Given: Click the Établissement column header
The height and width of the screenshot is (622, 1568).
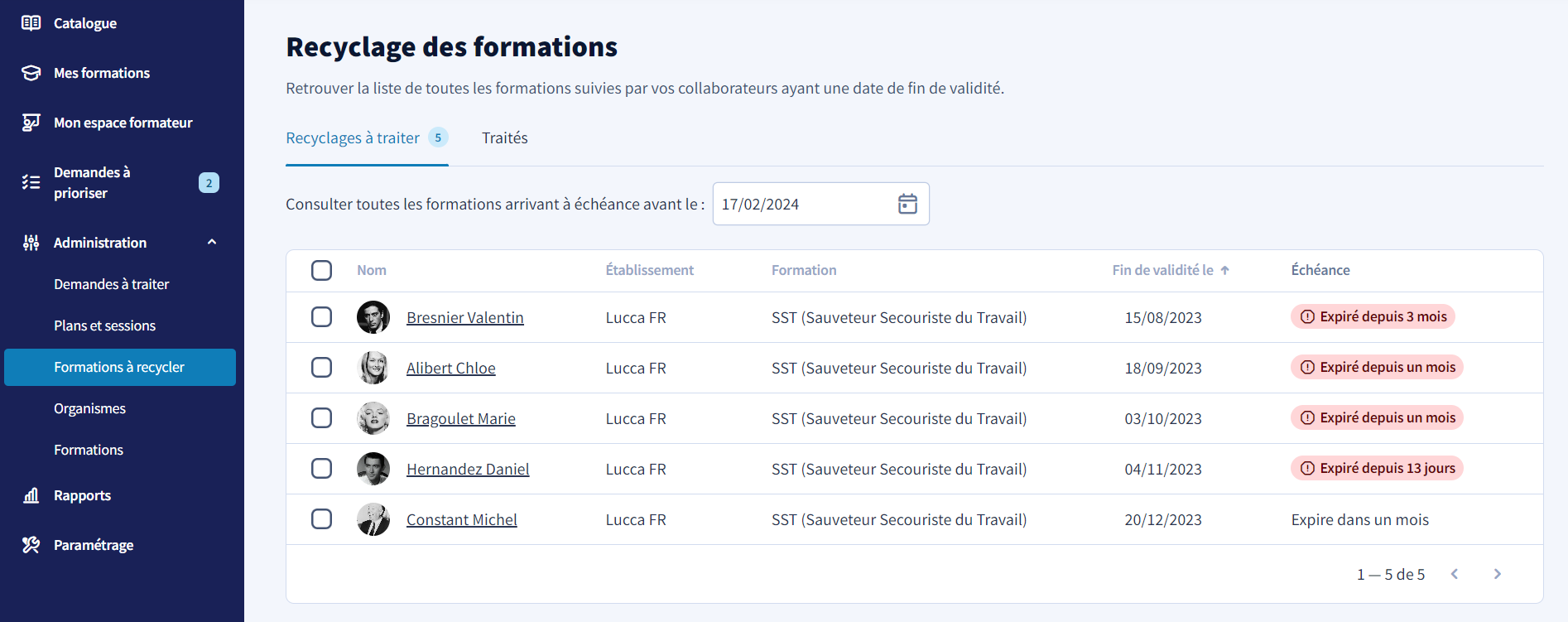Looking at the screenshot, I should point(650,270).
